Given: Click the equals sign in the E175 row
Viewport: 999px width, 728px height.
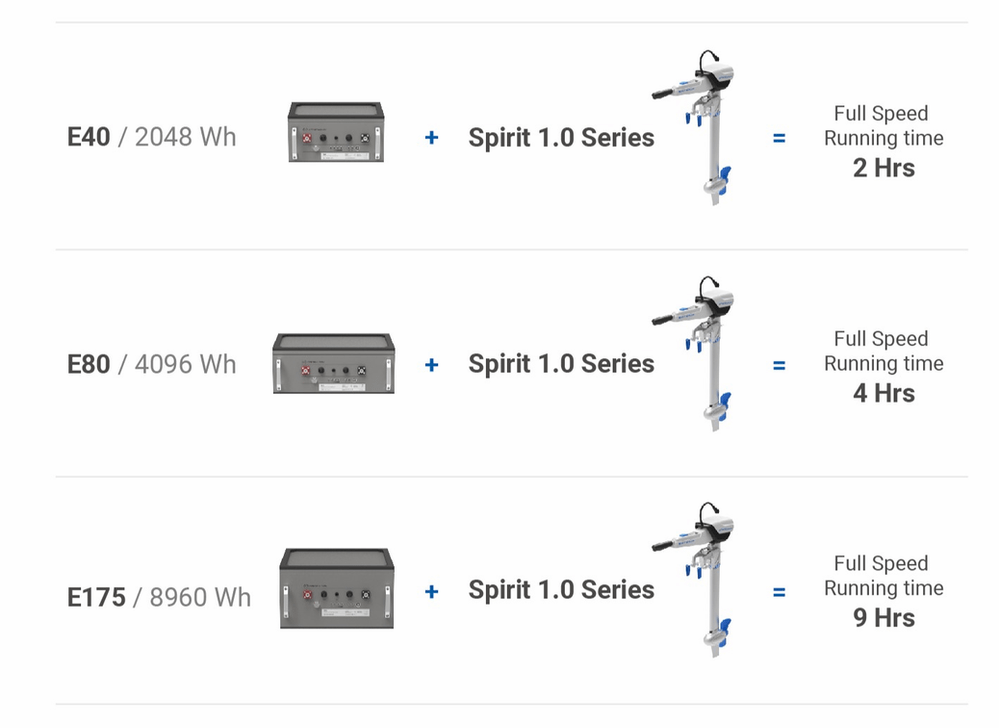Looking at the screenshot, I should 779,592.
